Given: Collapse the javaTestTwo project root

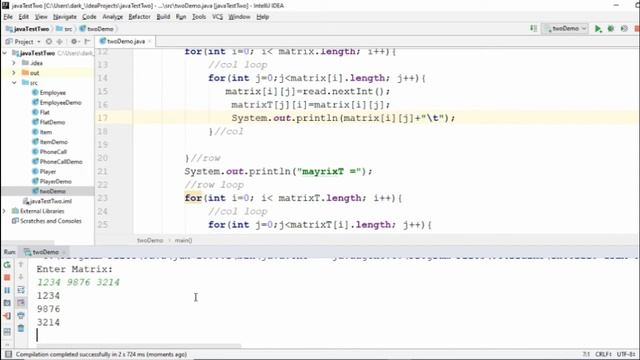Looking at the screenshot, I should [x=5, y=53].
